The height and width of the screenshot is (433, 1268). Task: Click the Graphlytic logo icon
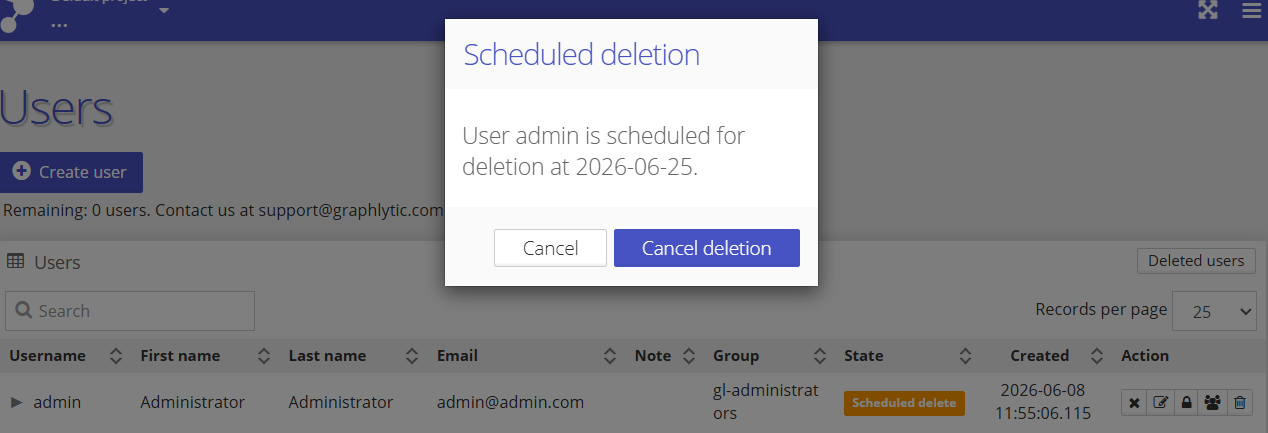18,15
